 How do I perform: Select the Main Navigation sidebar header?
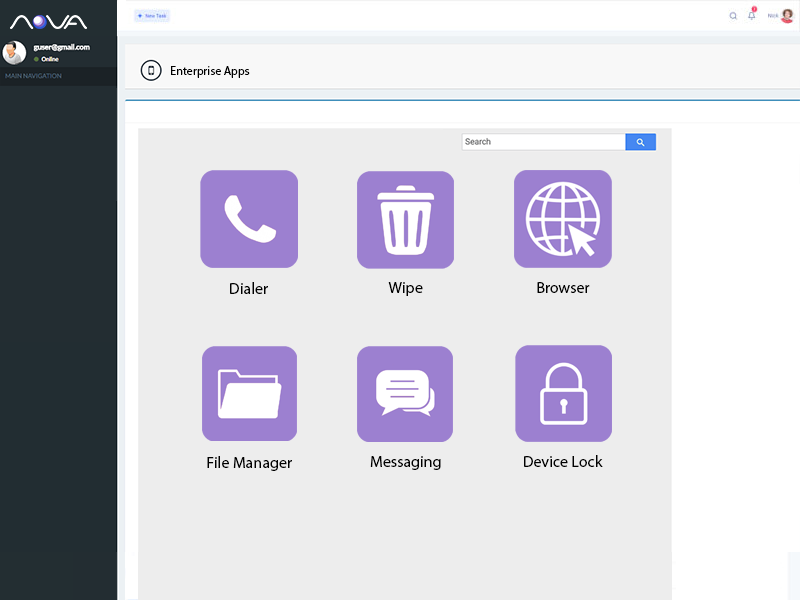click(33, 76)
